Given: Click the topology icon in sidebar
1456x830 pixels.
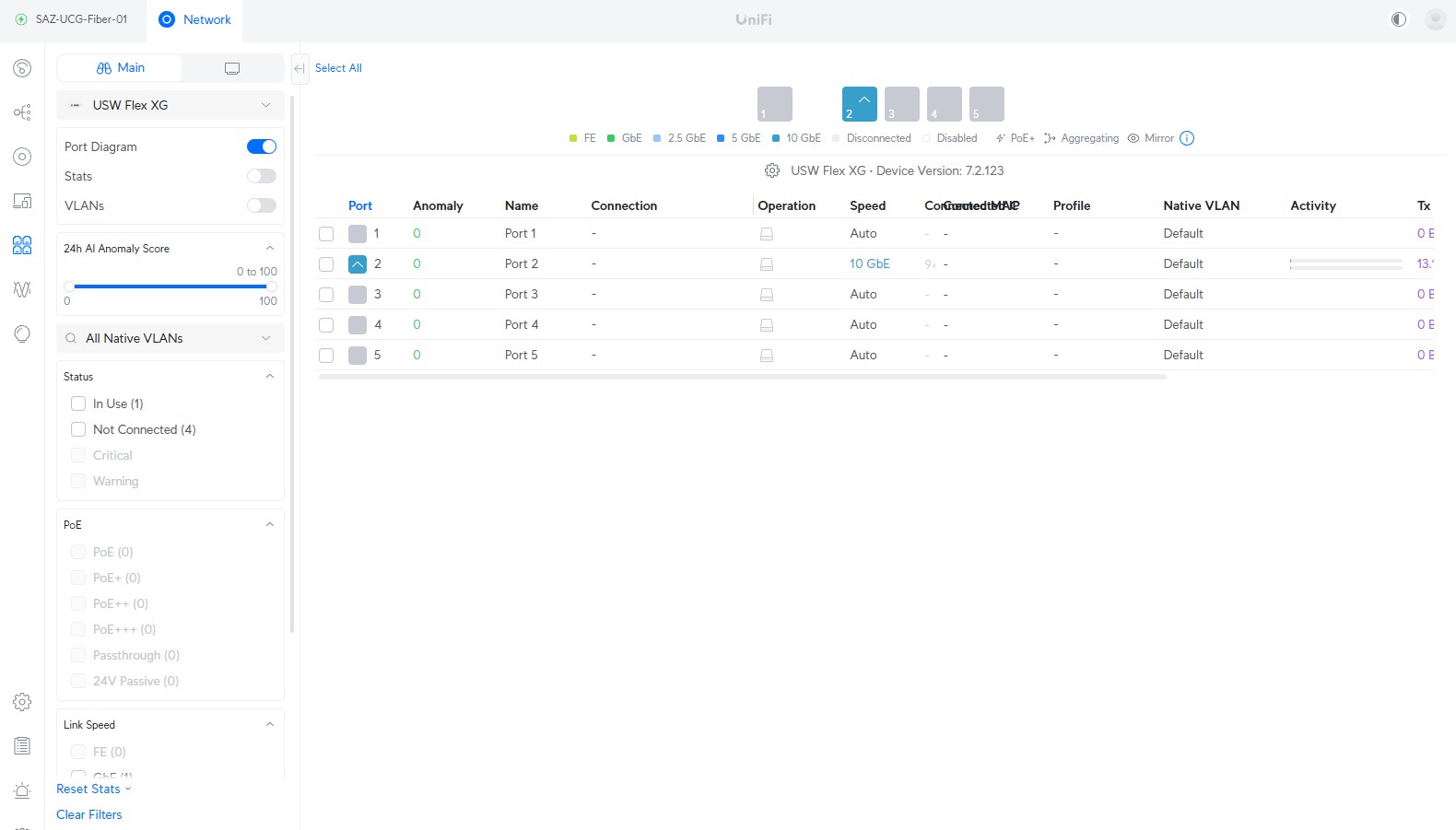Looking at the screenshot, I should [22, 112].
